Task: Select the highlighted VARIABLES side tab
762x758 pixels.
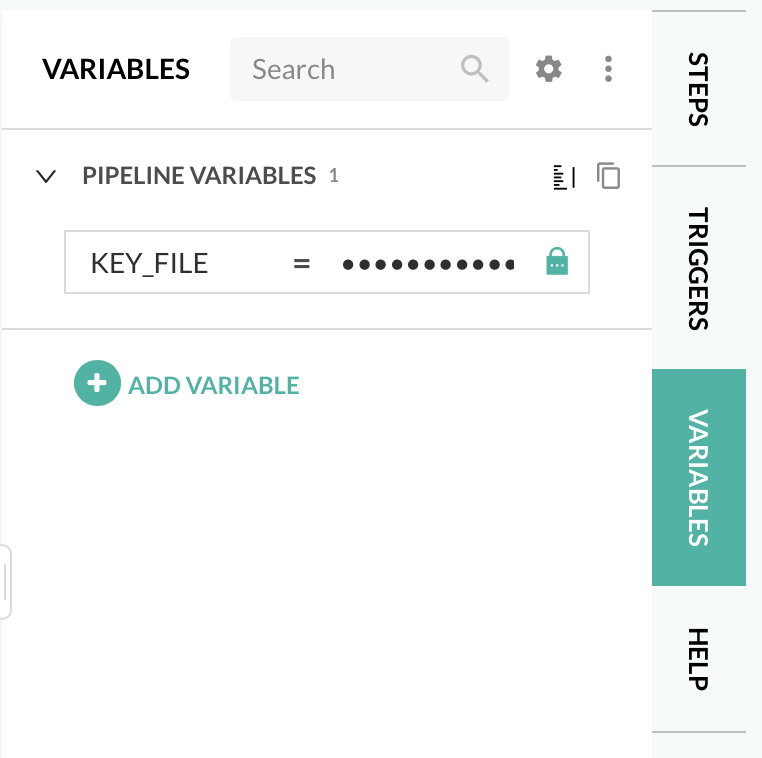Action: pos(698,477)
